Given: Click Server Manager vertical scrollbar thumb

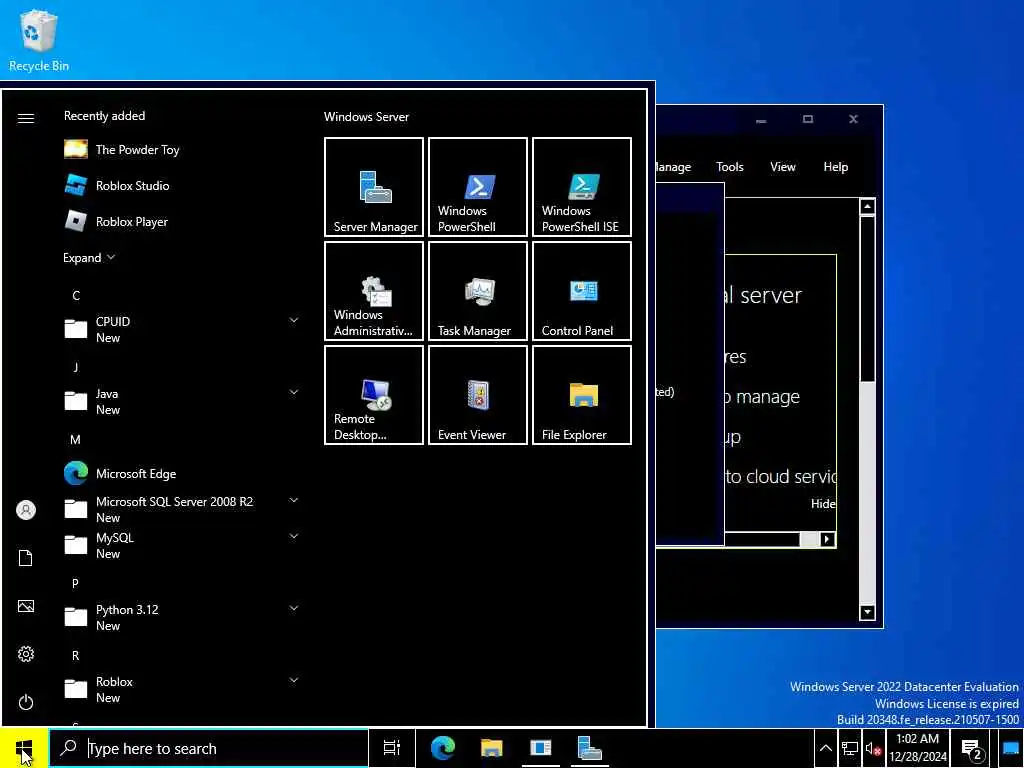Looking at the screenshot, I should pyautogui.click(x=867, y=300).
